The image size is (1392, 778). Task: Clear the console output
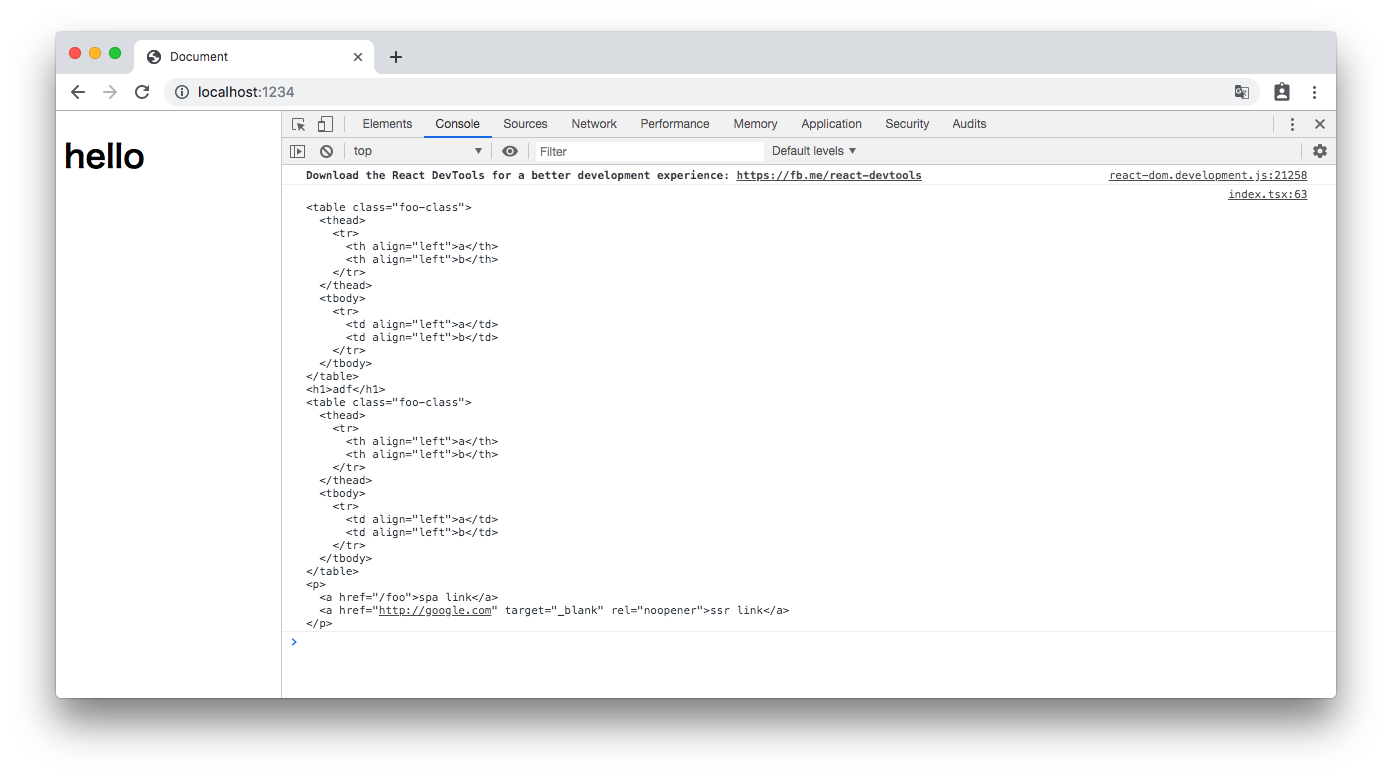tap(326, 151)
